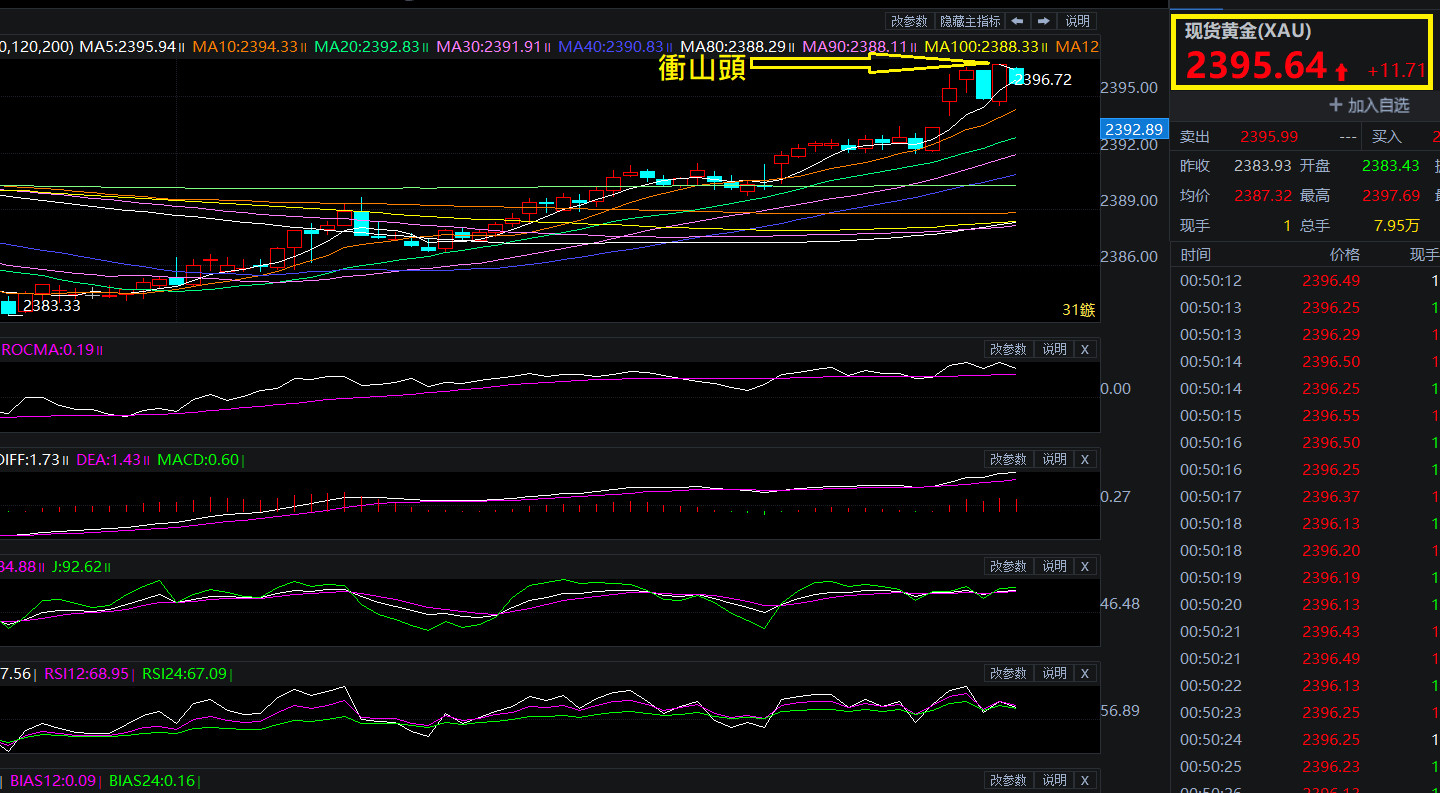Viewport: 1440px width, 793px height.
Task: Close the KDJ indicator panel
Action: pos(1085,566)
